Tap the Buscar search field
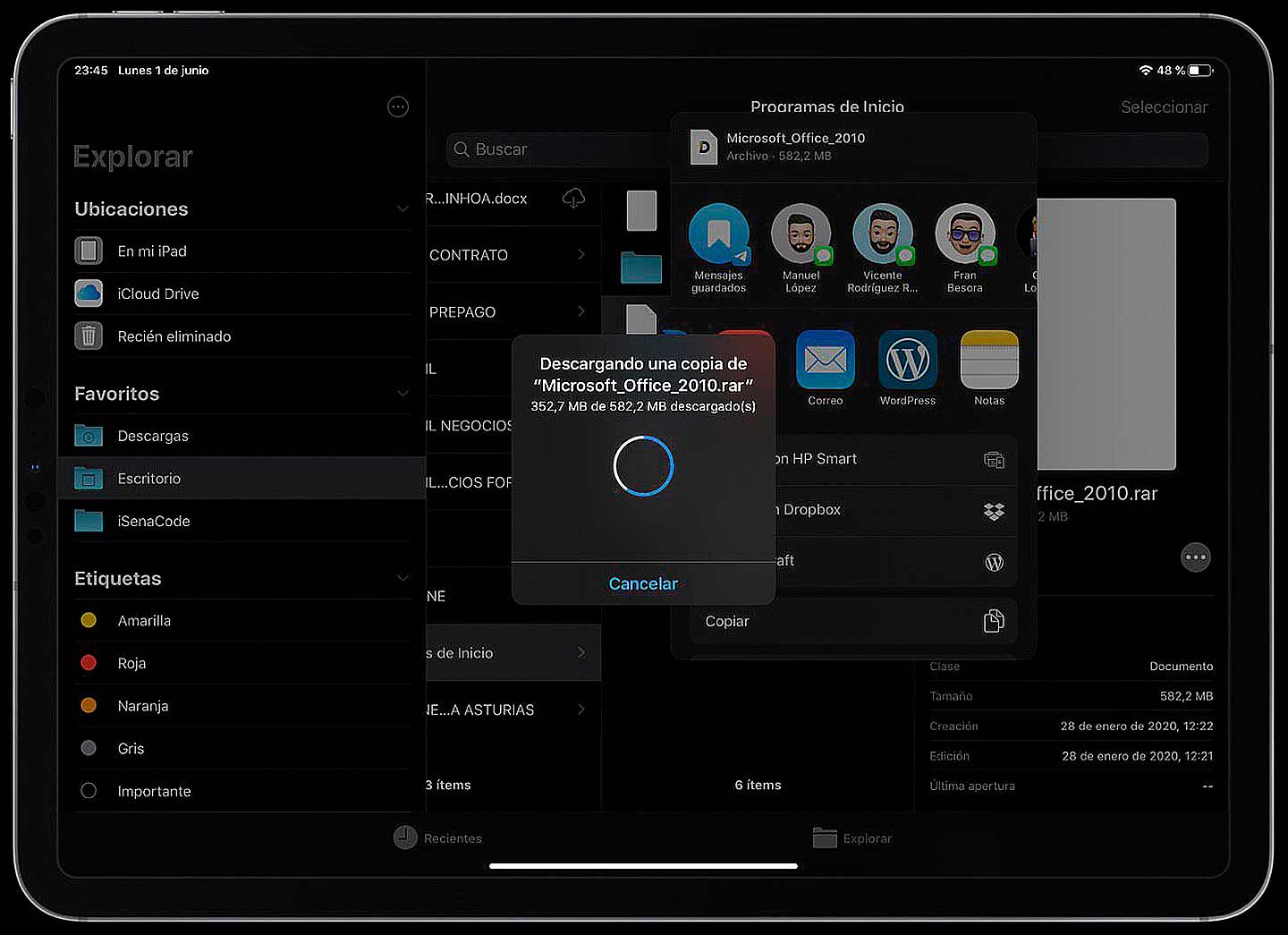The height and width of the screenshot is (935, 1288). tap(559, 149)
